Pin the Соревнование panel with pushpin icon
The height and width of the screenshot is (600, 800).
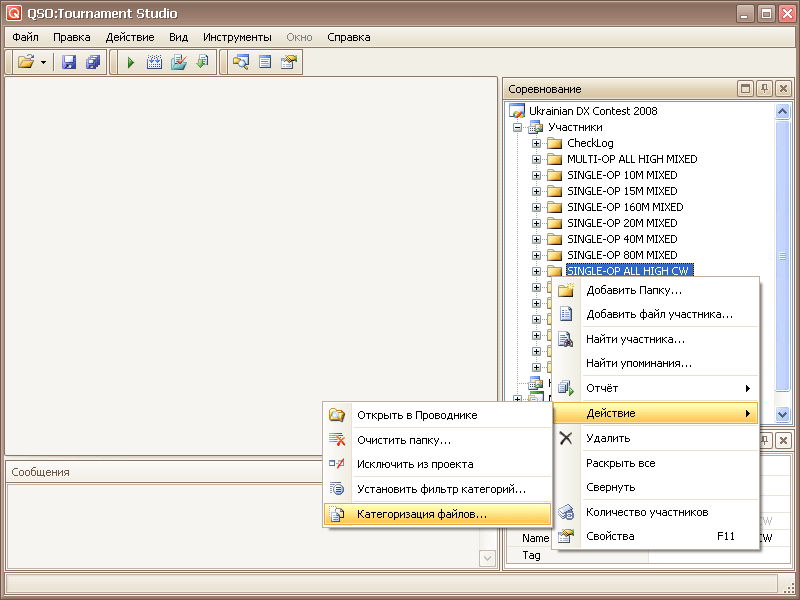pyautogui.click(x=764, y=89)
